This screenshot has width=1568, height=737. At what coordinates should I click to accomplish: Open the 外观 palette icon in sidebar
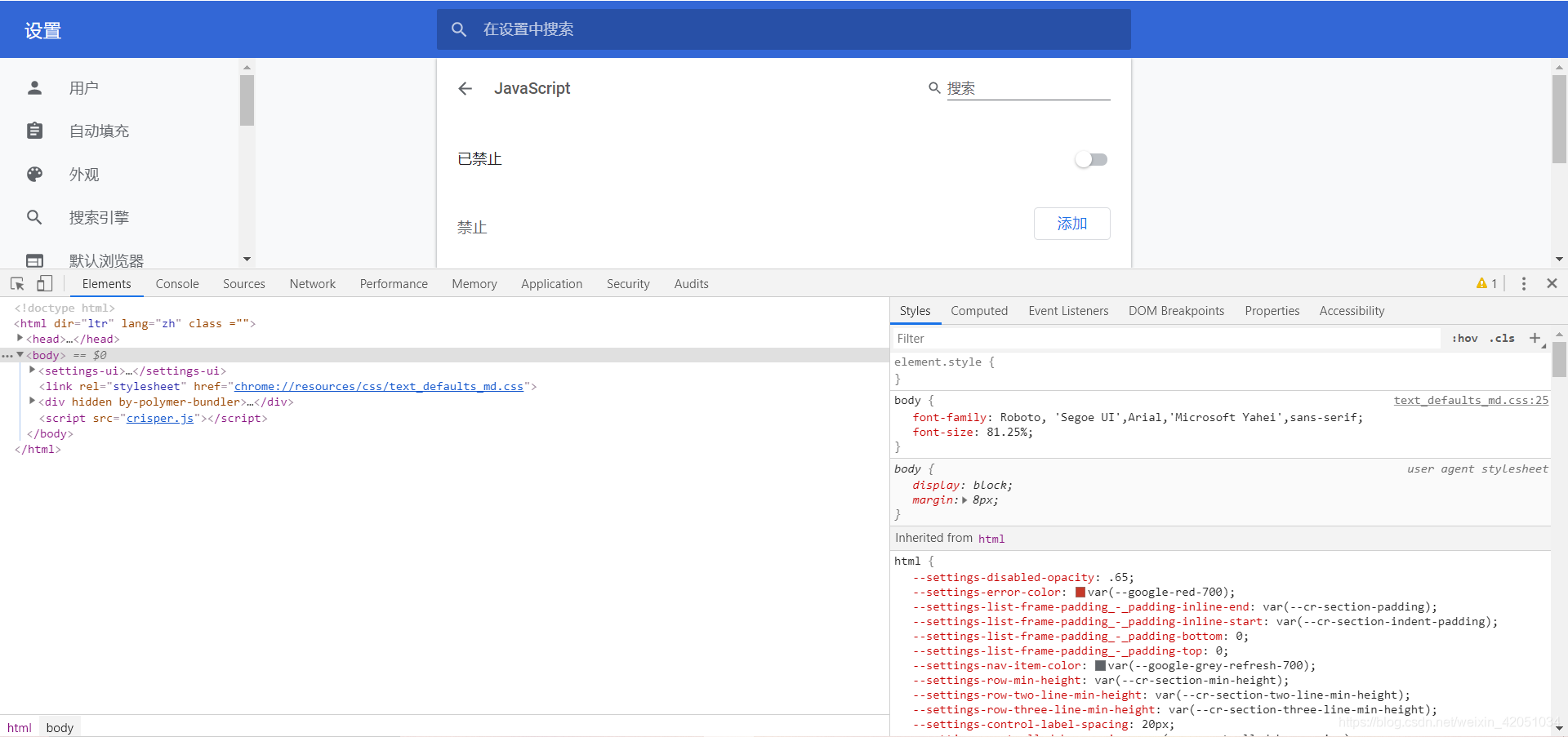click(34, 174)
